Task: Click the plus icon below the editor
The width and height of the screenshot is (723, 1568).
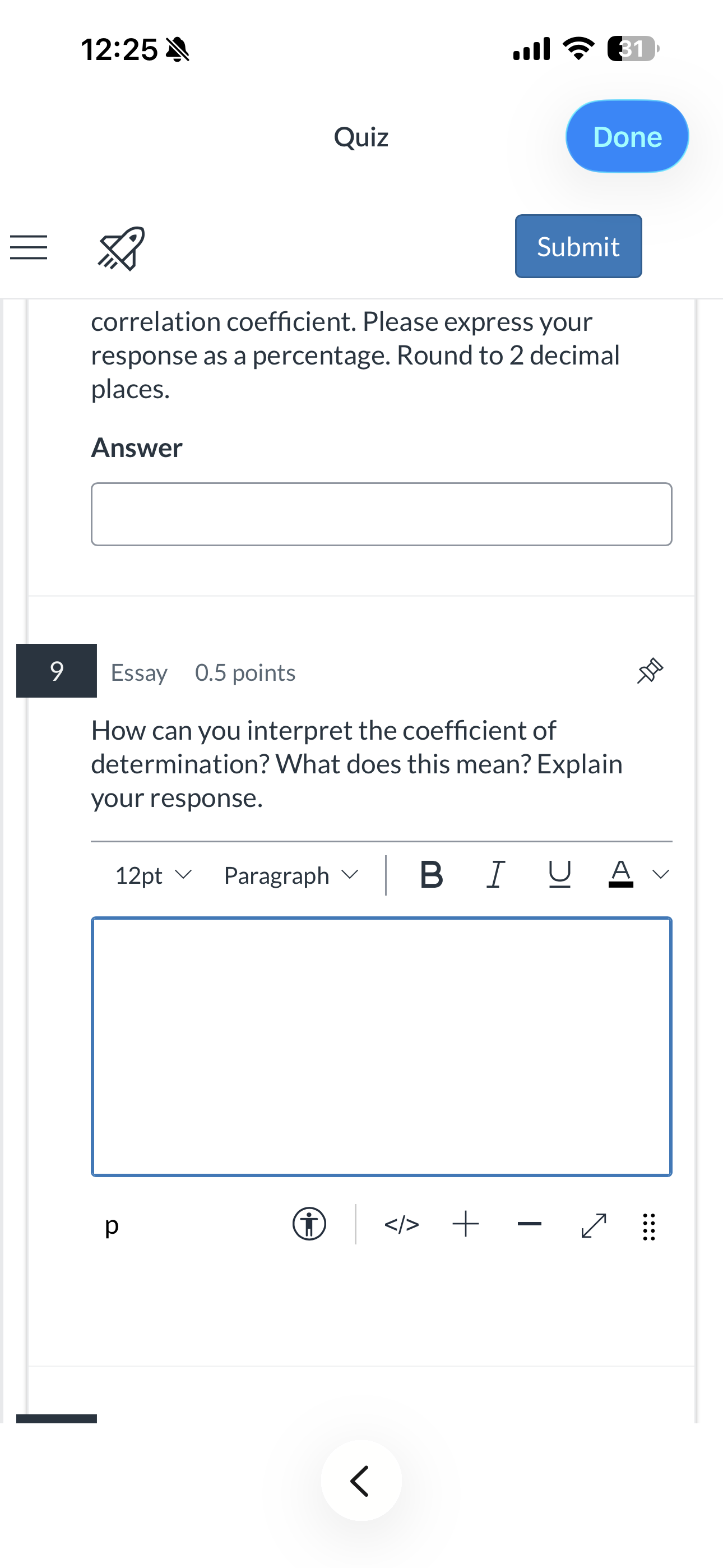Action: point(466,1224)
